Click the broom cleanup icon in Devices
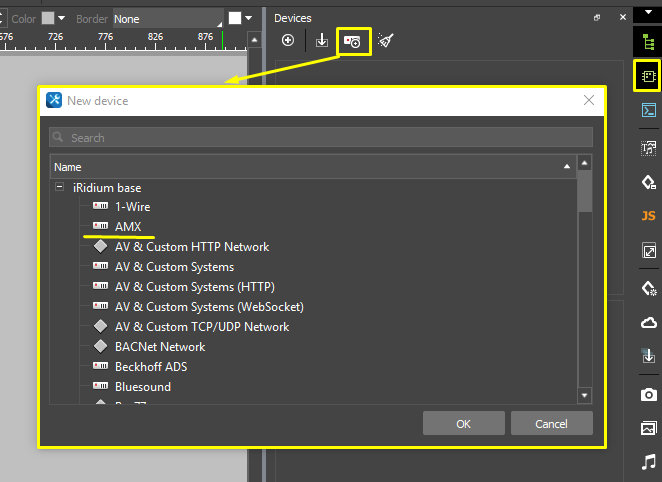The width and height of the screenshot is (662, 482). click(386, 41)
